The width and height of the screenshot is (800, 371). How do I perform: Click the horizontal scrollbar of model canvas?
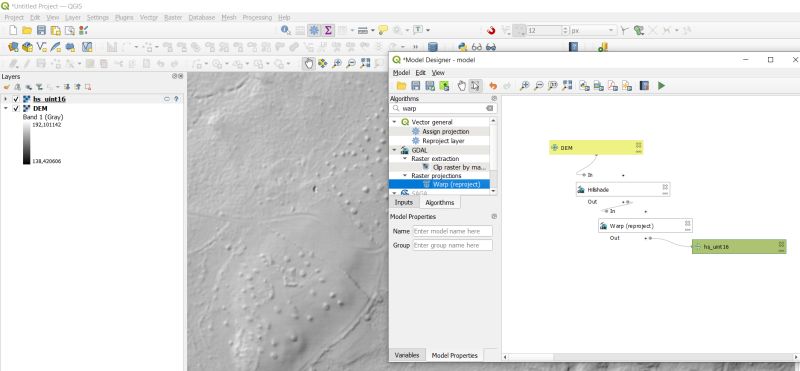coord(651,357)
